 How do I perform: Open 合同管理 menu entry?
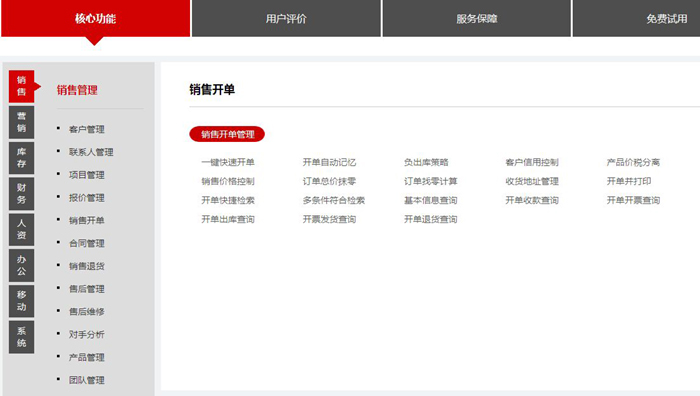click(87, 243)
